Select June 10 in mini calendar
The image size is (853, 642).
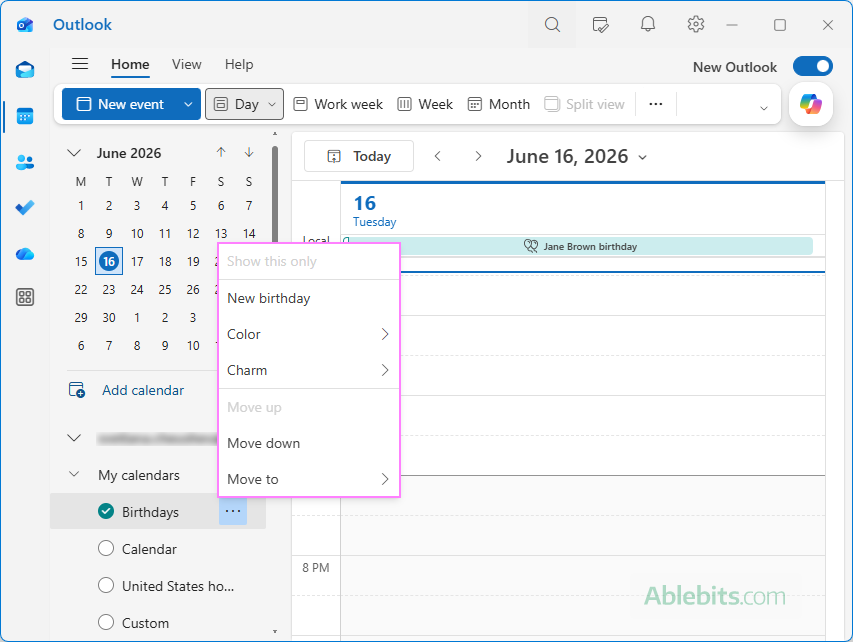pos(137,233)
